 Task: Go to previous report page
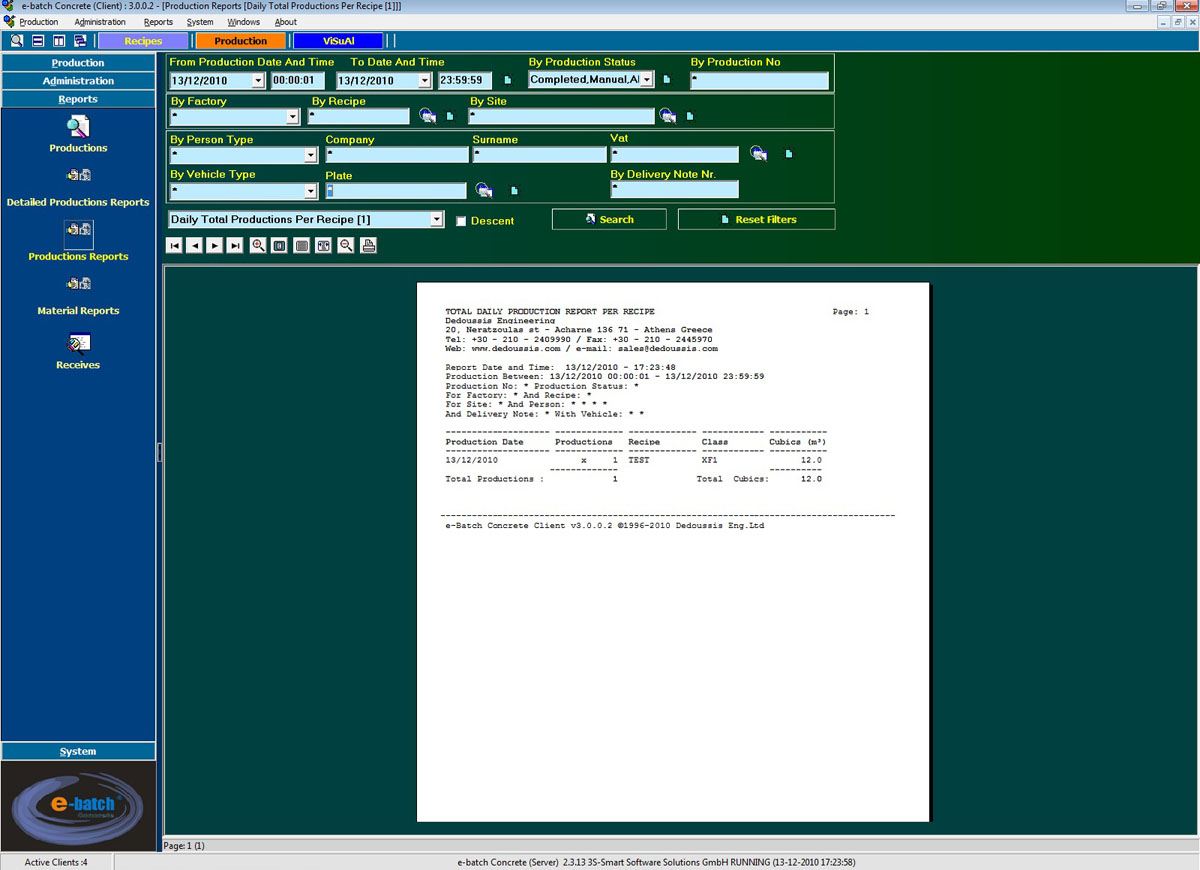(x=195, y=245)
